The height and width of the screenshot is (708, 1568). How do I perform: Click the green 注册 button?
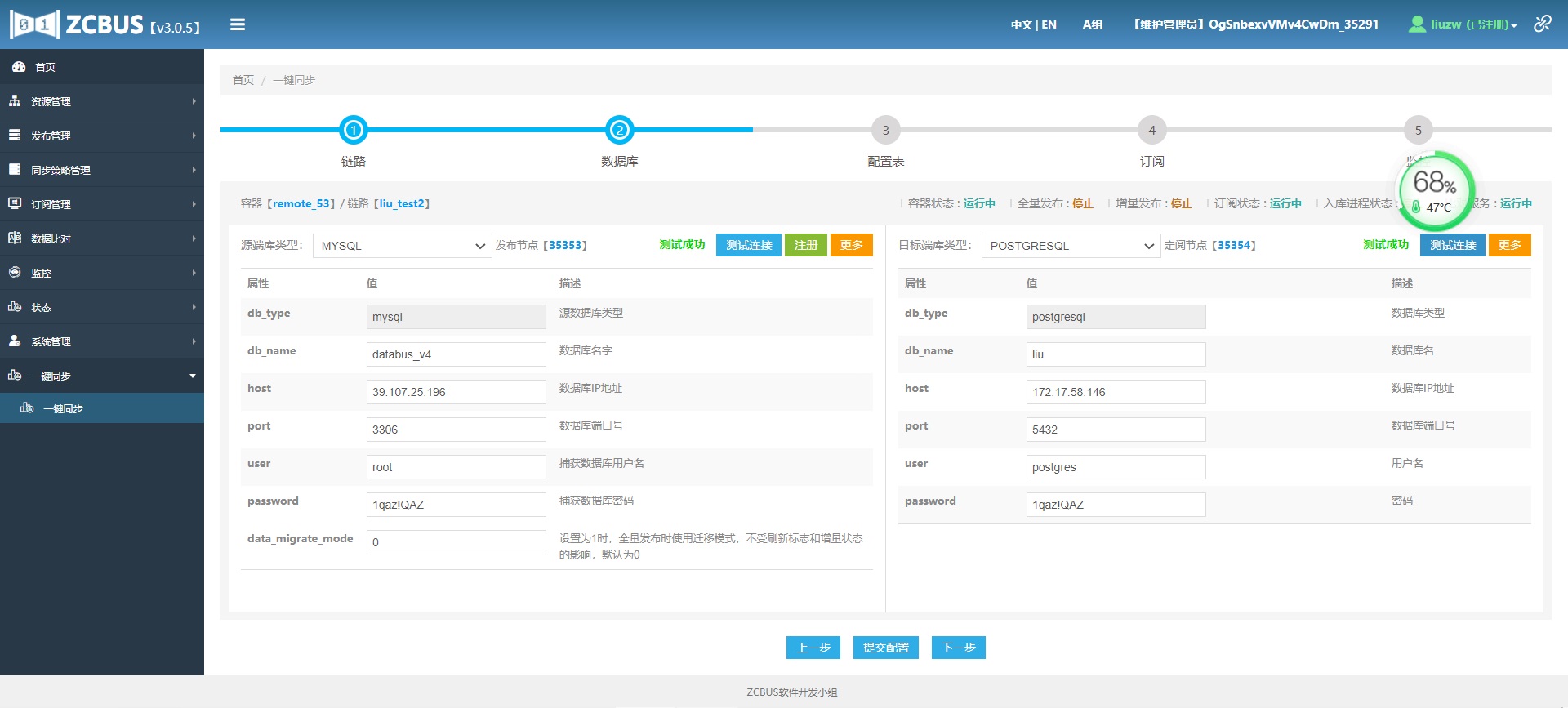tap(805, 245)
